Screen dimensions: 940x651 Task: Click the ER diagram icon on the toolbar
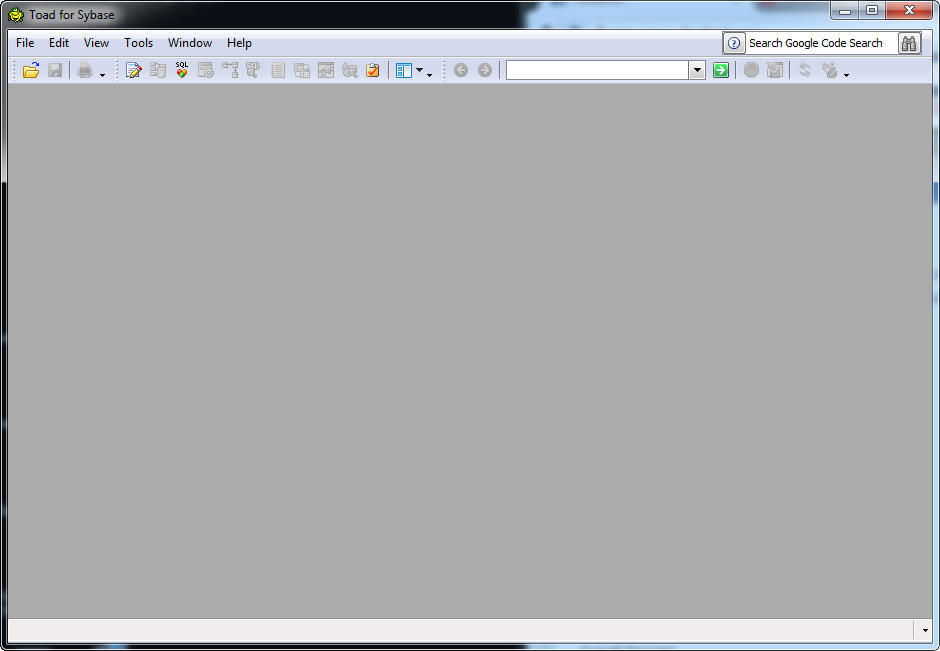pos(325,70)
